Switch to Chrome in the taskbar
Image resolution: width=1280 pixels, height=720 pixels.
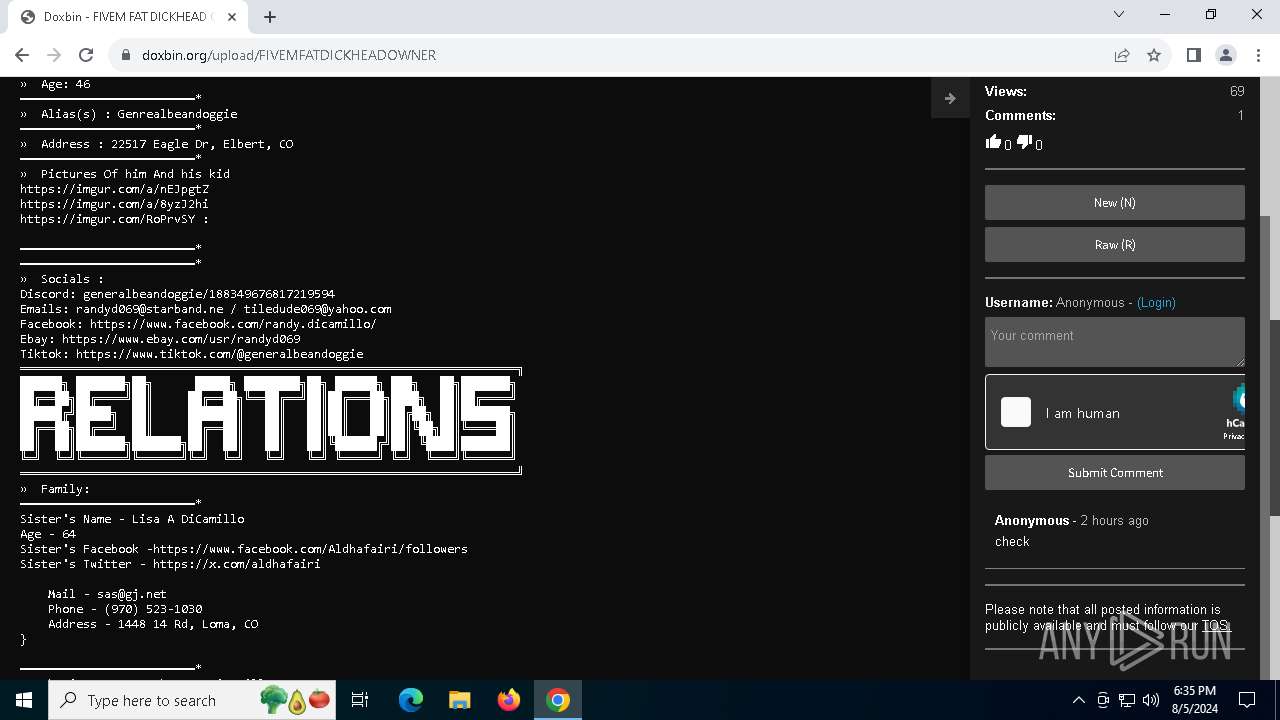pyautogui.click(x=557, y=700)
